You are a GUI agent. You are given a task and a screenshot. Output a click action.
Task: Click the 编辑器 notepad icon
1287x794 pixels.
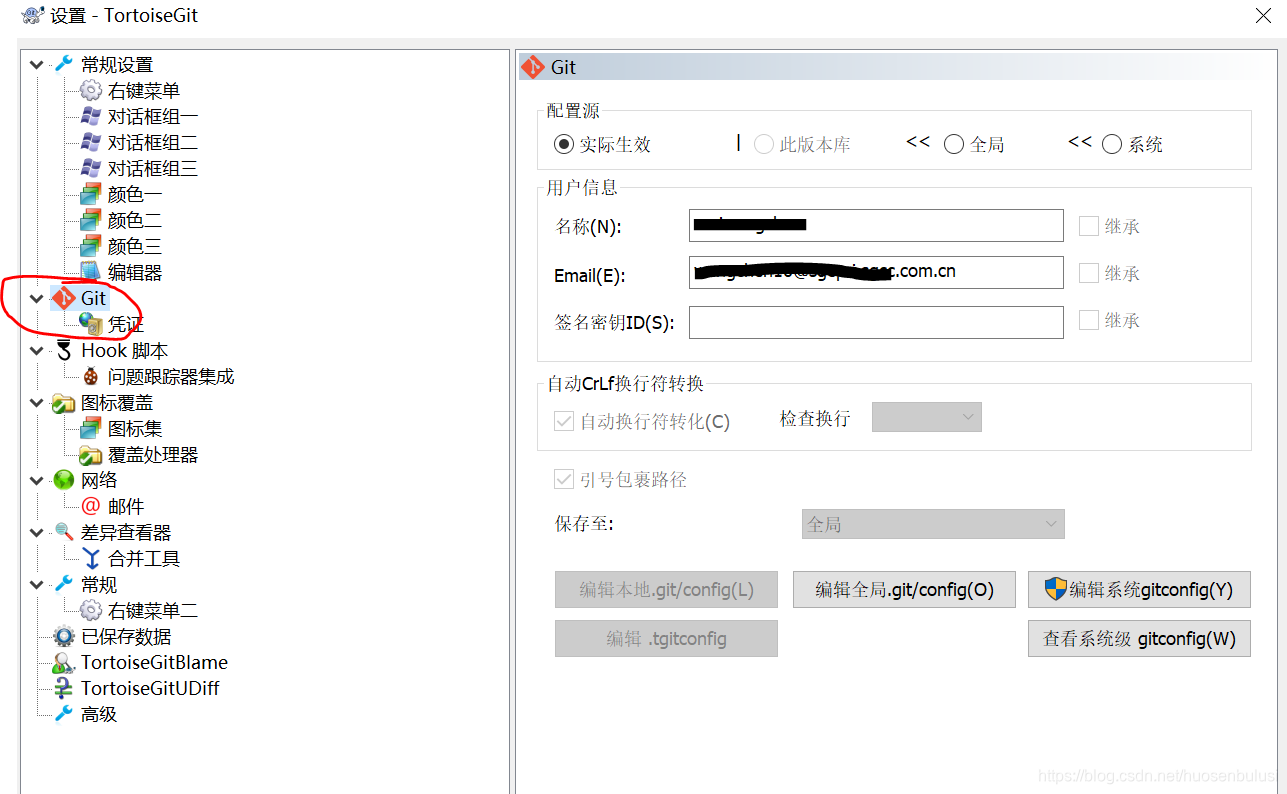pos(91,272)
